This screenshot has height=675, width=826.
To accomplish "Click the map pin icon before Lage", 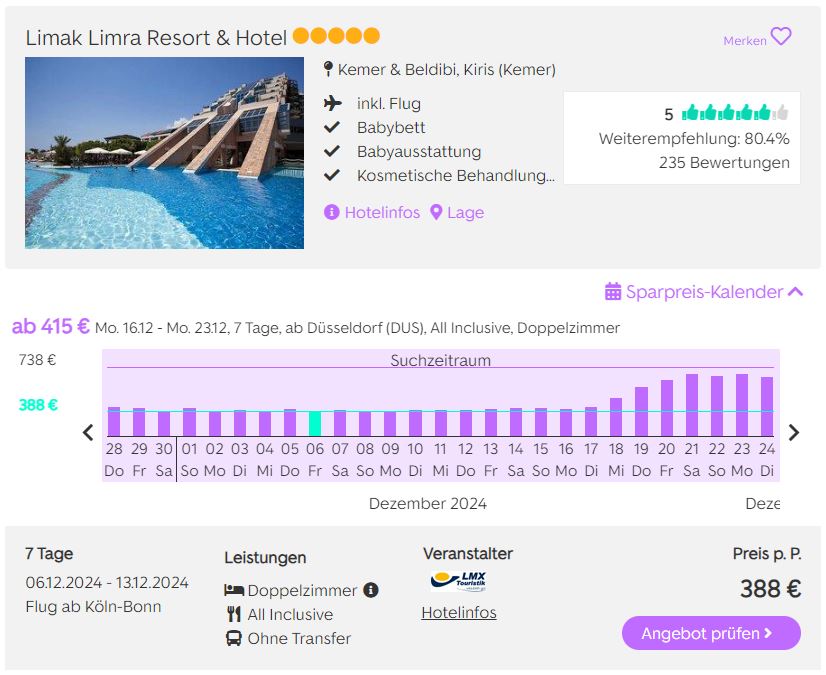I will pyautogui.click(x=436, y=212).
